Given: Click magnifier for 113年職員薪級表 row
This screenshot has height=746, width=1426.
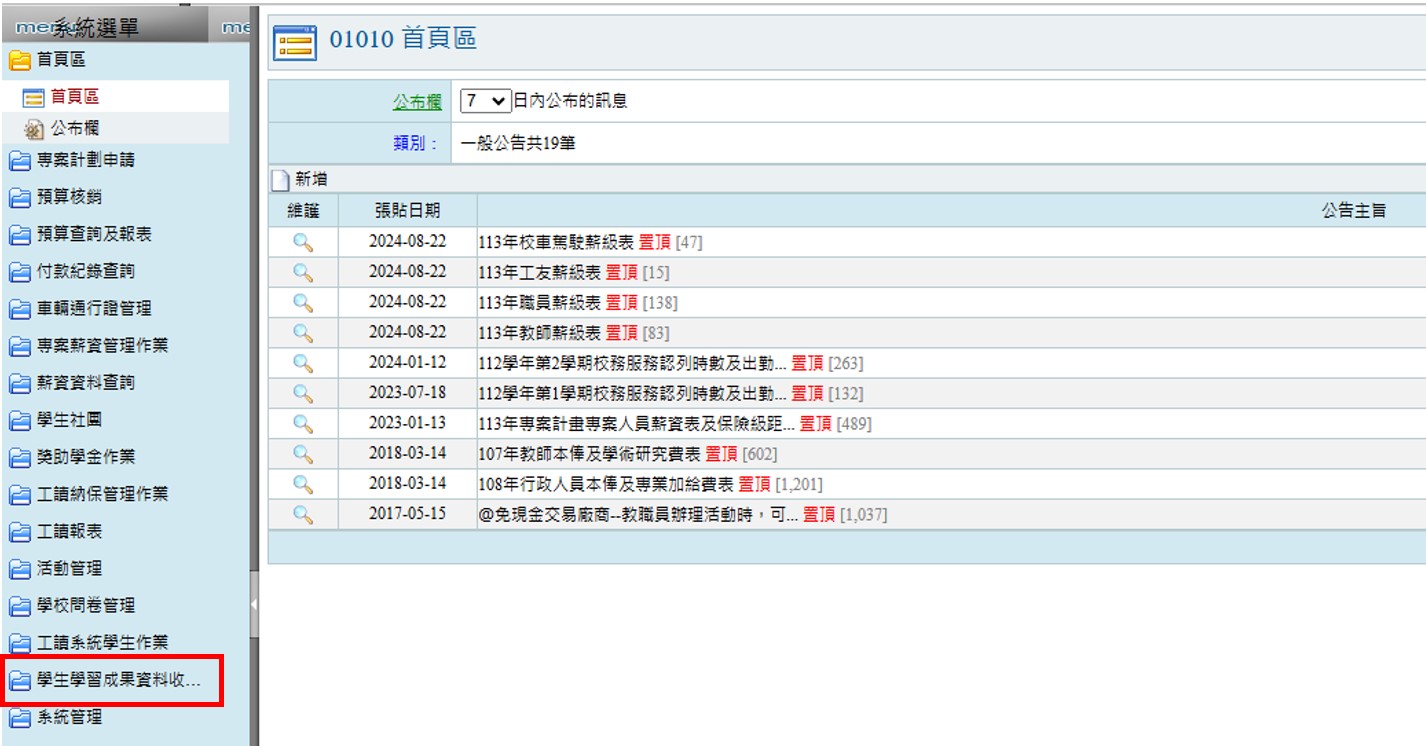Looking at the screenshot, I should coord(303,303).
